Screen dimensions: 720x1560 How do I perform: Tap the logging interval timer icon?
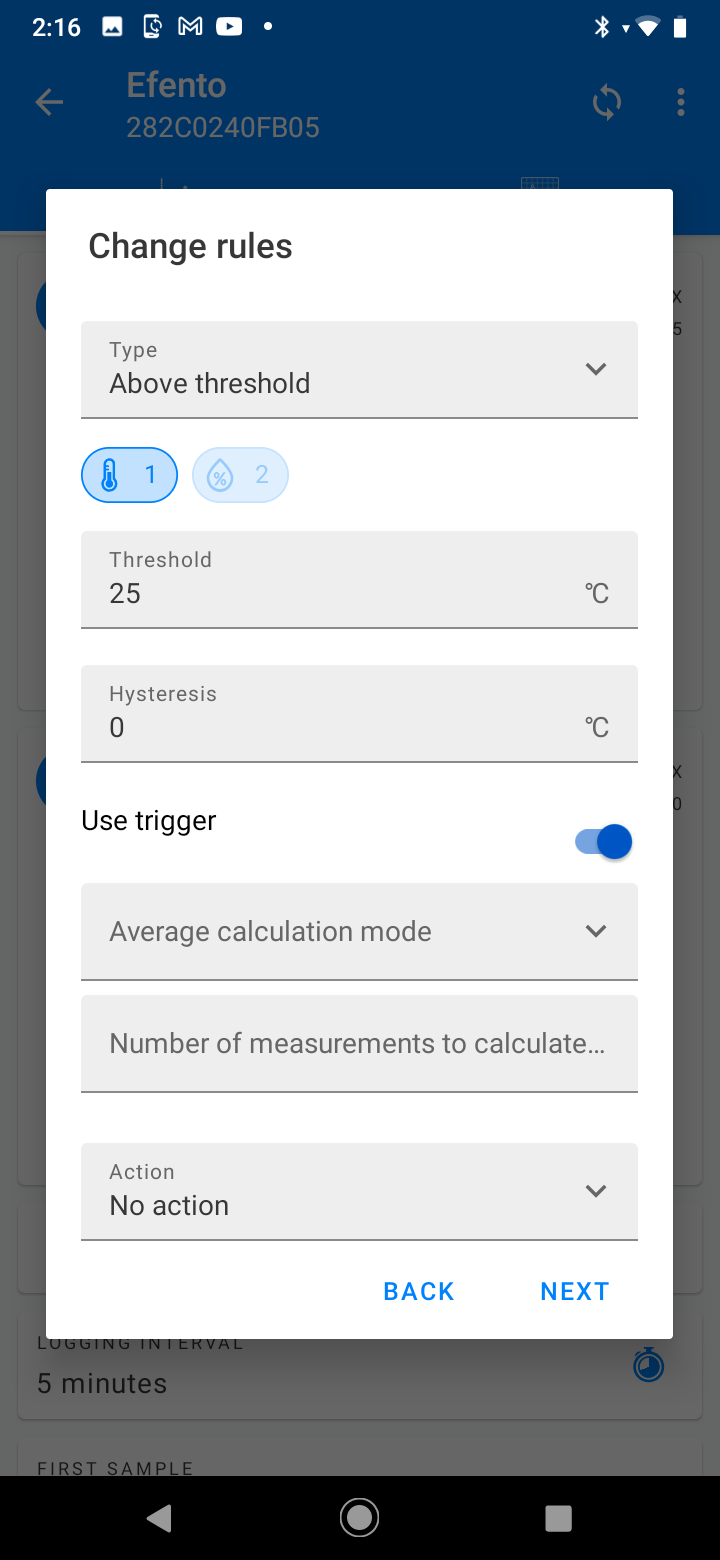click(649, 1364)
